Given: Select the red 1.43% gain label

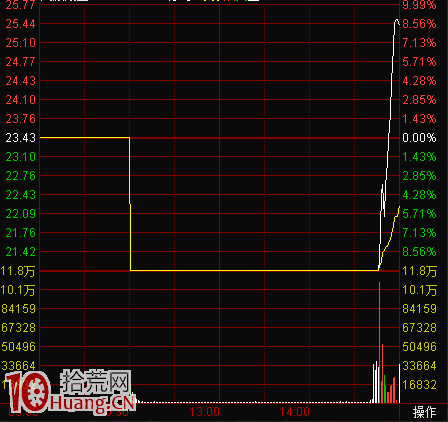Looking at the screenshot, I should tap(419, 119).
